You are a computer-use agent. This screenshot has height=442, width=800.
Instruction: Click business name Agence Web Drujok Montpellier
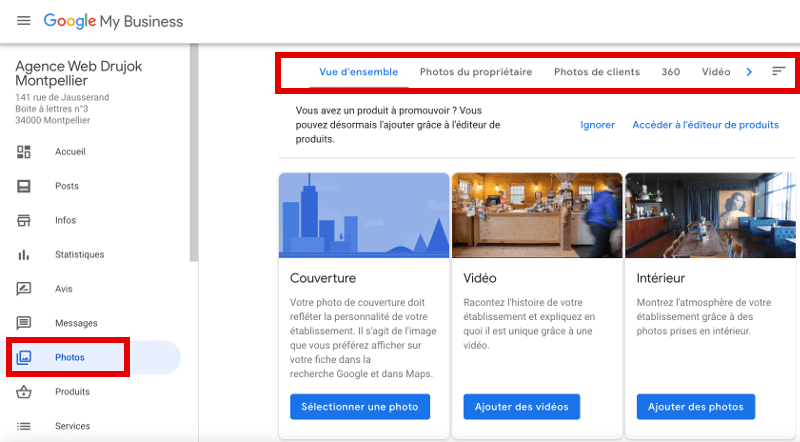79,73
